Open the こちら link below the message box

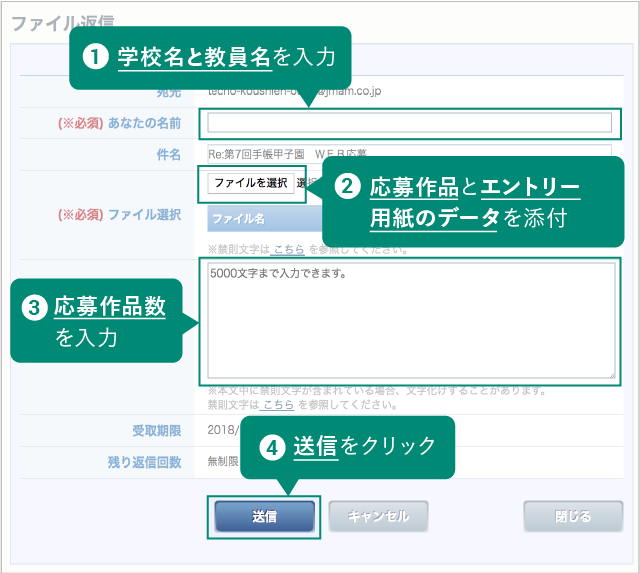click(x=278, y=405)
